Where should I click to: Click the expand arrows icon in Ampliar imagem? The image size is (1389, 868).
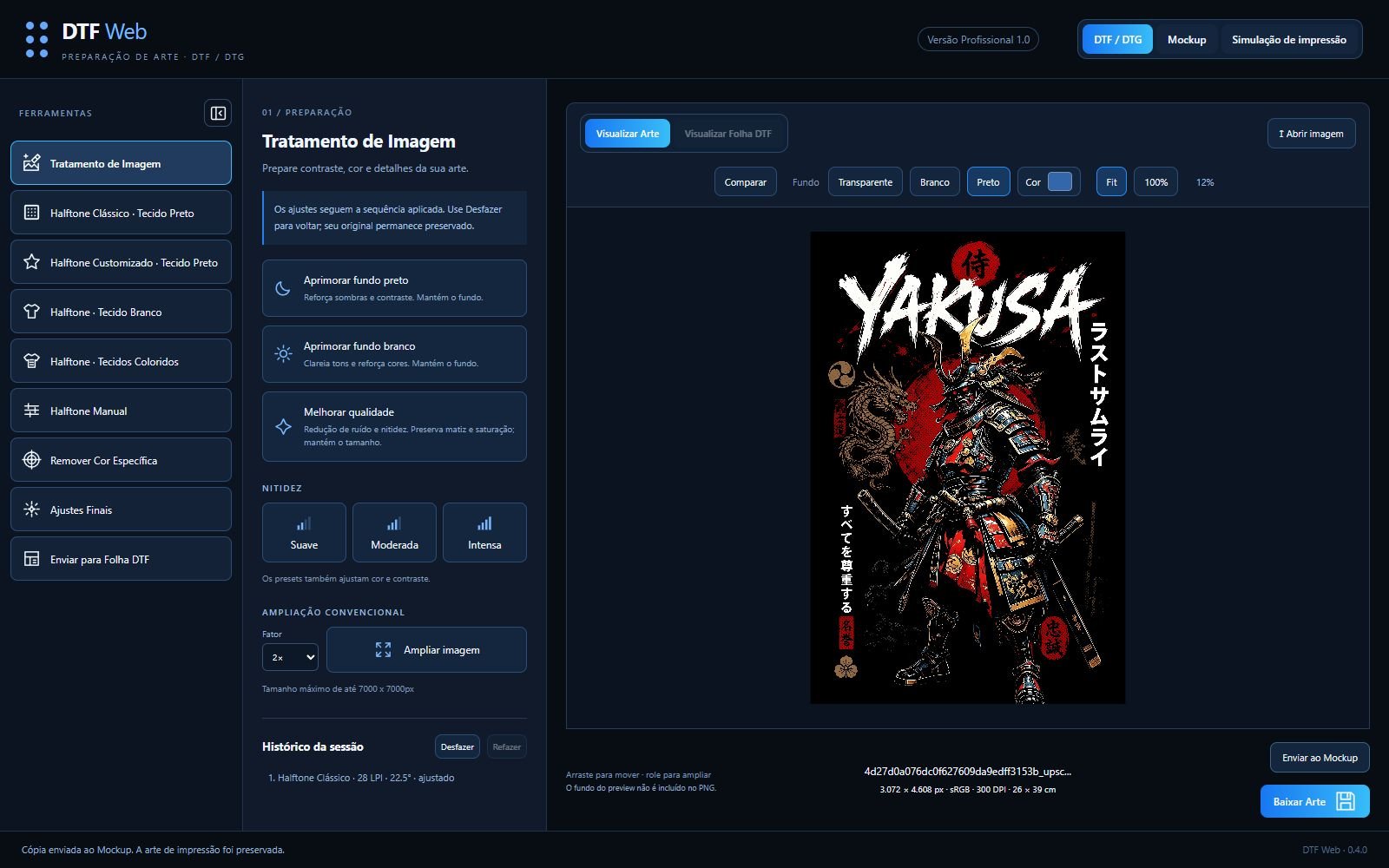[383, 649]
